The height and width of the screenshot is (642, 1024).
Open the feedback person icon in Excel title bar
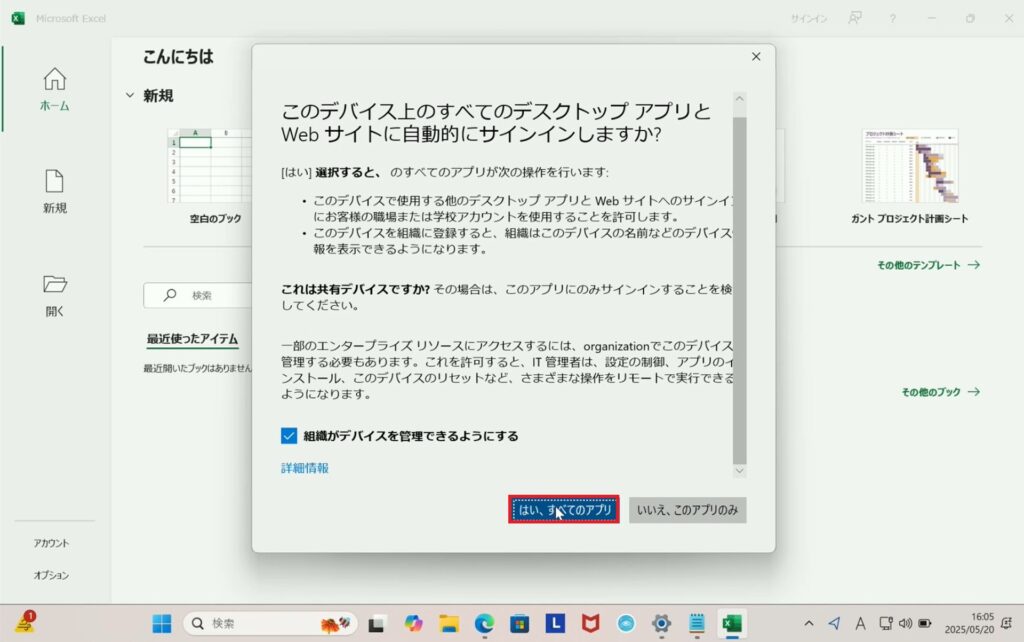[854, 18]
